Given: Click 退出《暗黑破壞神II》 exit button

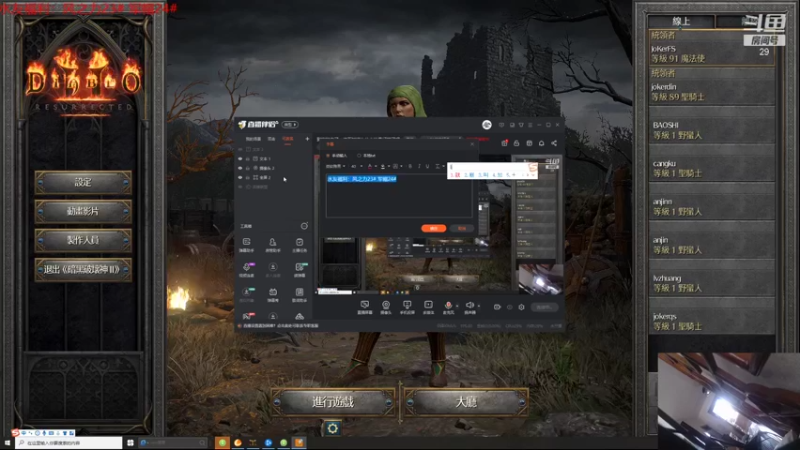Looking at the screenshot, I should 83,269.
